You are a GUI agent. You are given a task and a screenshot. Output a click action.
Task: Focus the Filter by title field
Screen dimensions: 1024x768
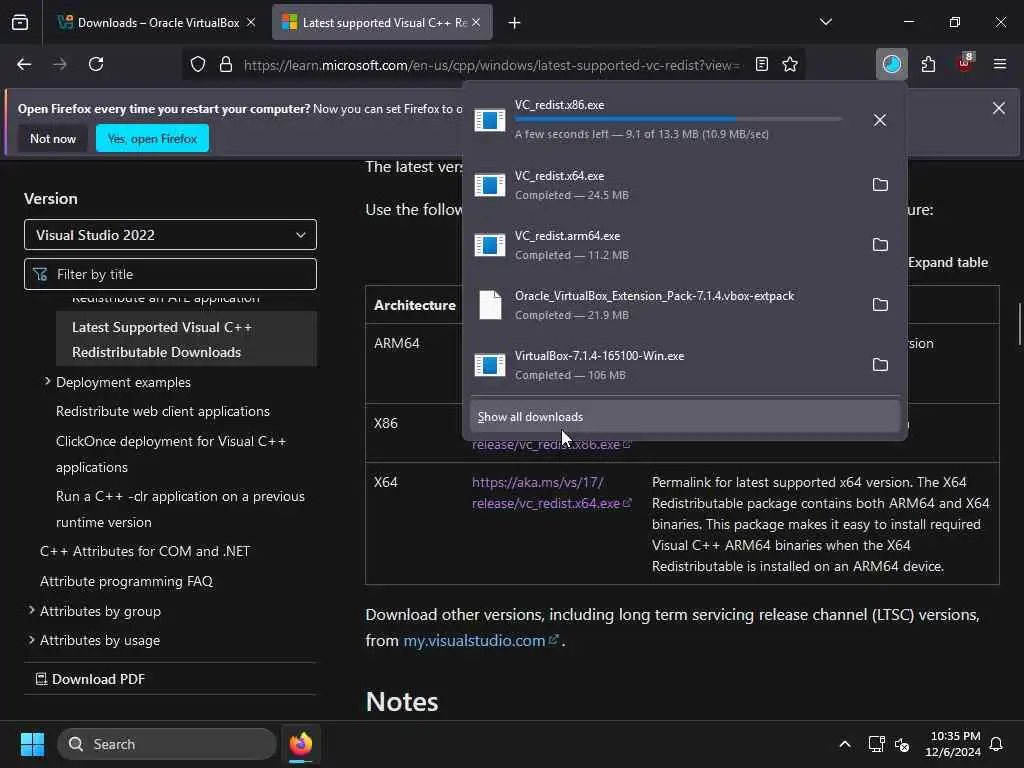170,274
